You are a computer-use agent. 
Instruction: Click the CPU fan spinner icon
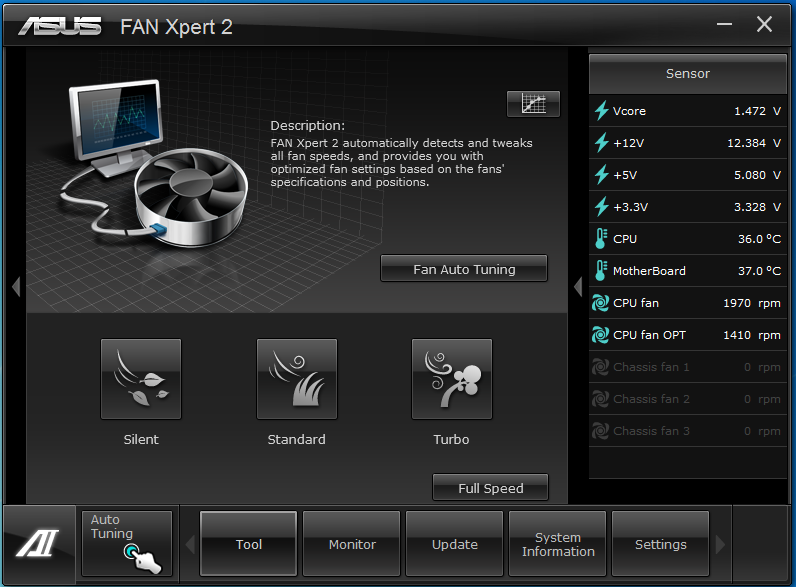click(601, 303)
